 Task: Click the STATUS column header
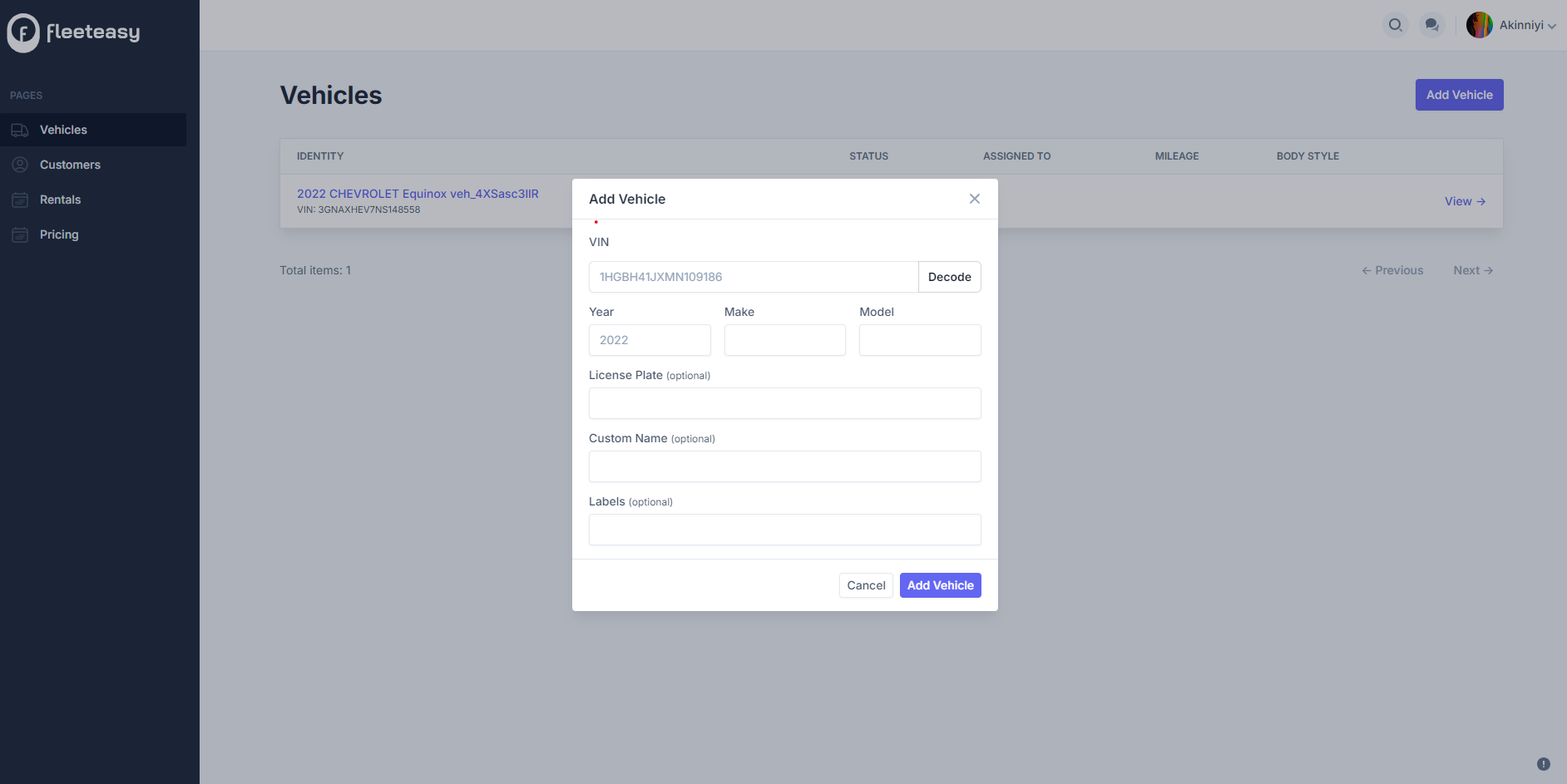(869, 156)
